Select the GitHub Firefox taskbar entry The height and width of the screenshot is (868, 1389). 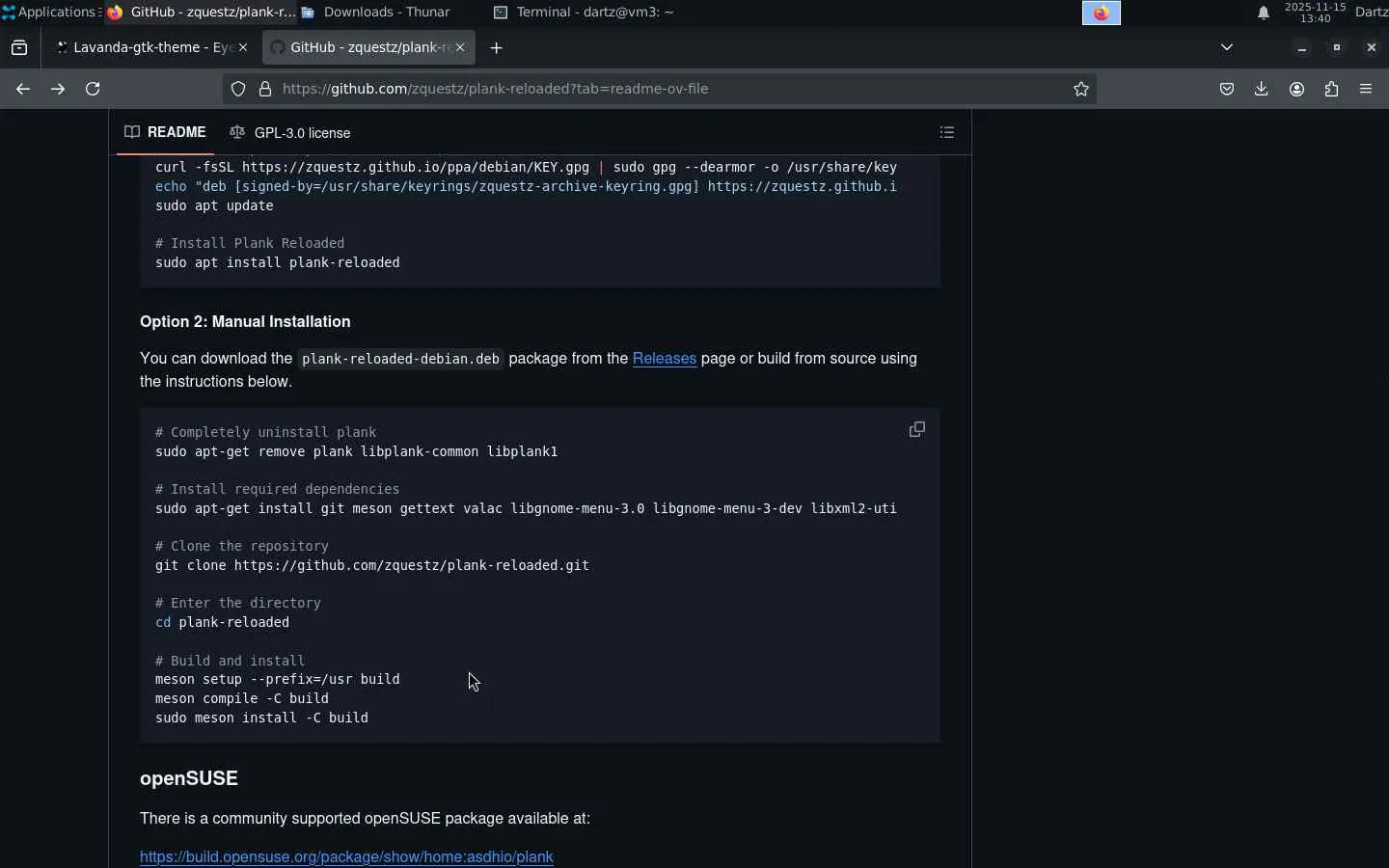(201, 12)
